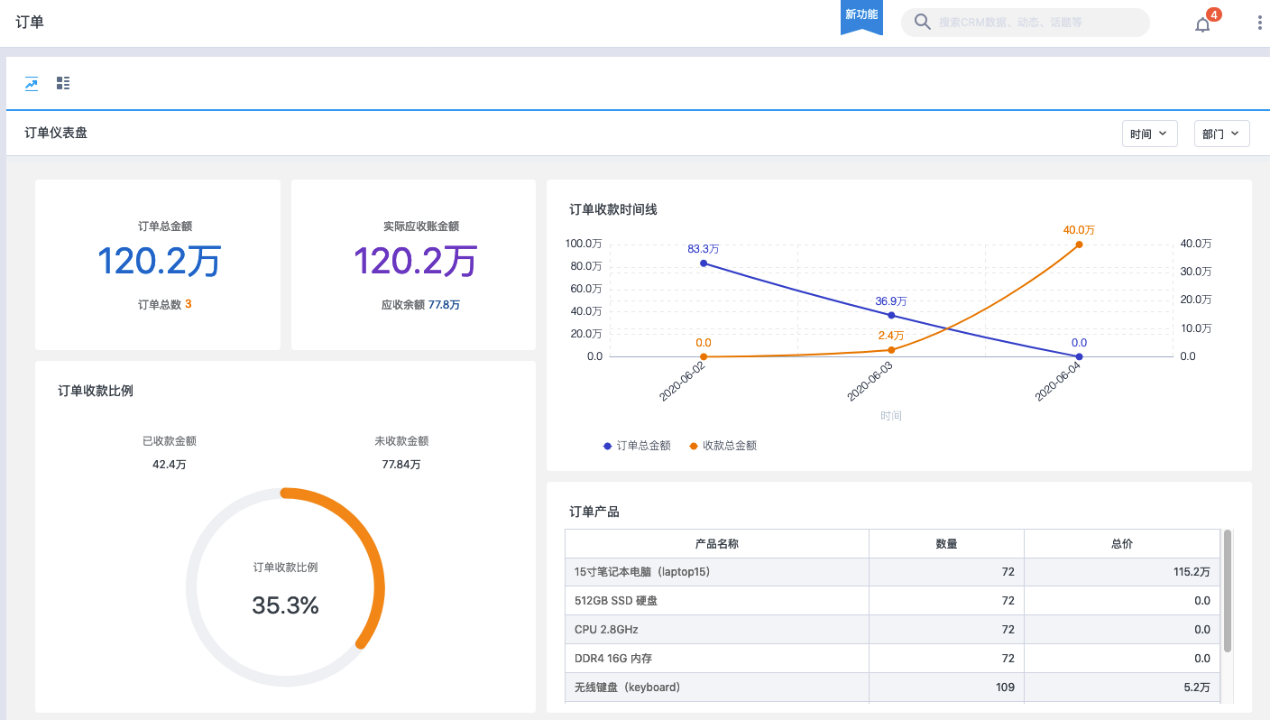Open the vertical three-dot more menu
1270x720 pixels.
[x=1259, y=23]
